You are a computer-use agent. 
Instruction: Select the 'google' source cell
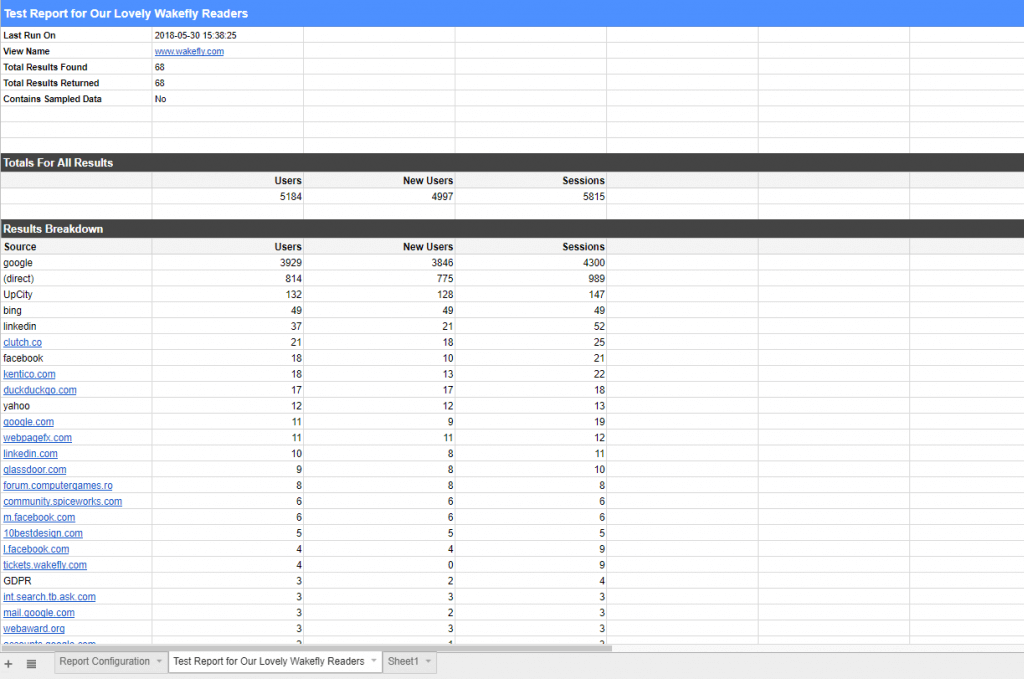[76, 263]
